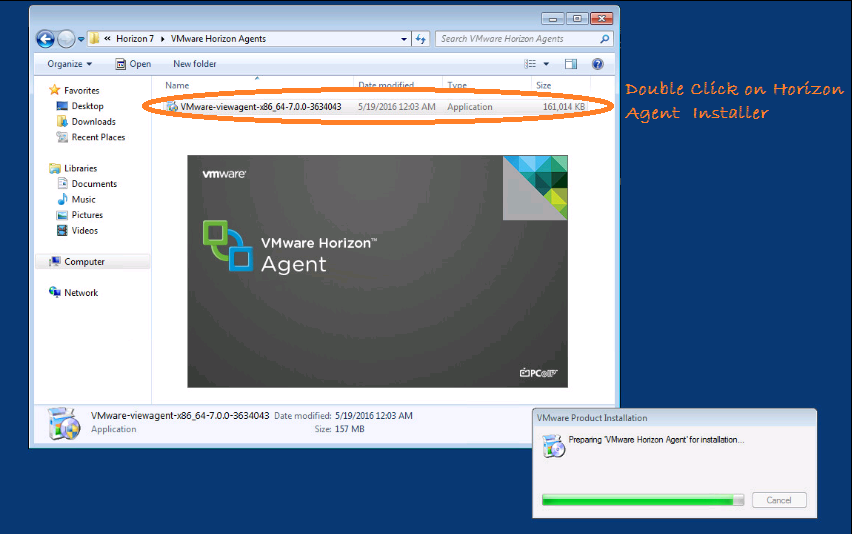The width and height of the screenshot is (852, 534).
Task: Open recent locations dropdown next to nav arrows
Action: [x=81, y=39]
